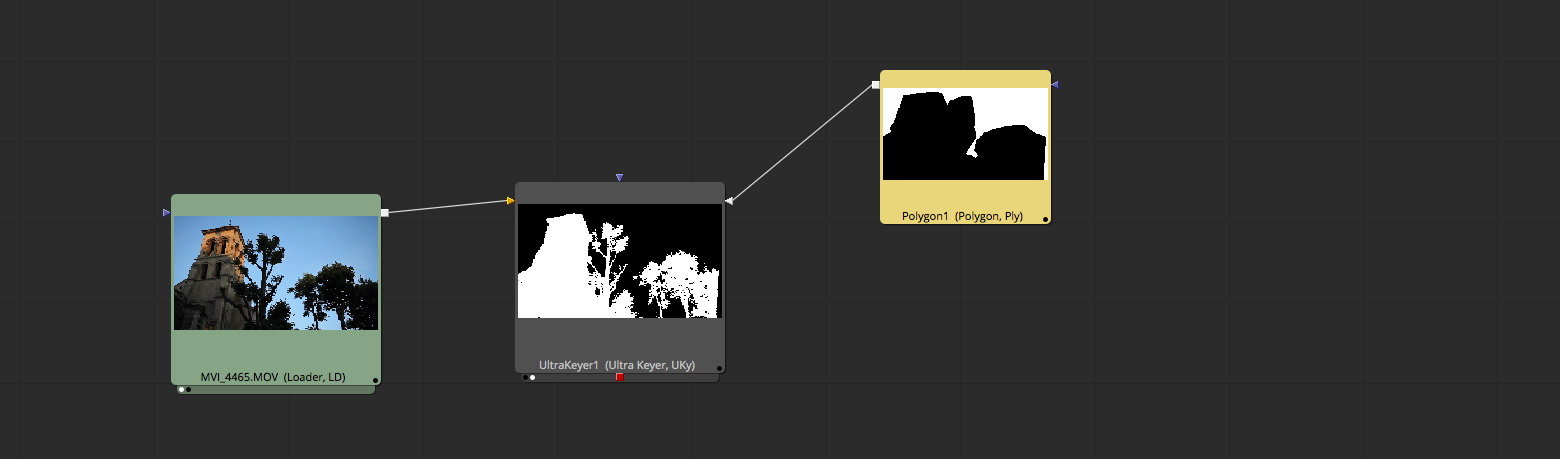Click the white input arrow on UltraKeyer1's right side
1560x459 pixels.
(729, 201)
